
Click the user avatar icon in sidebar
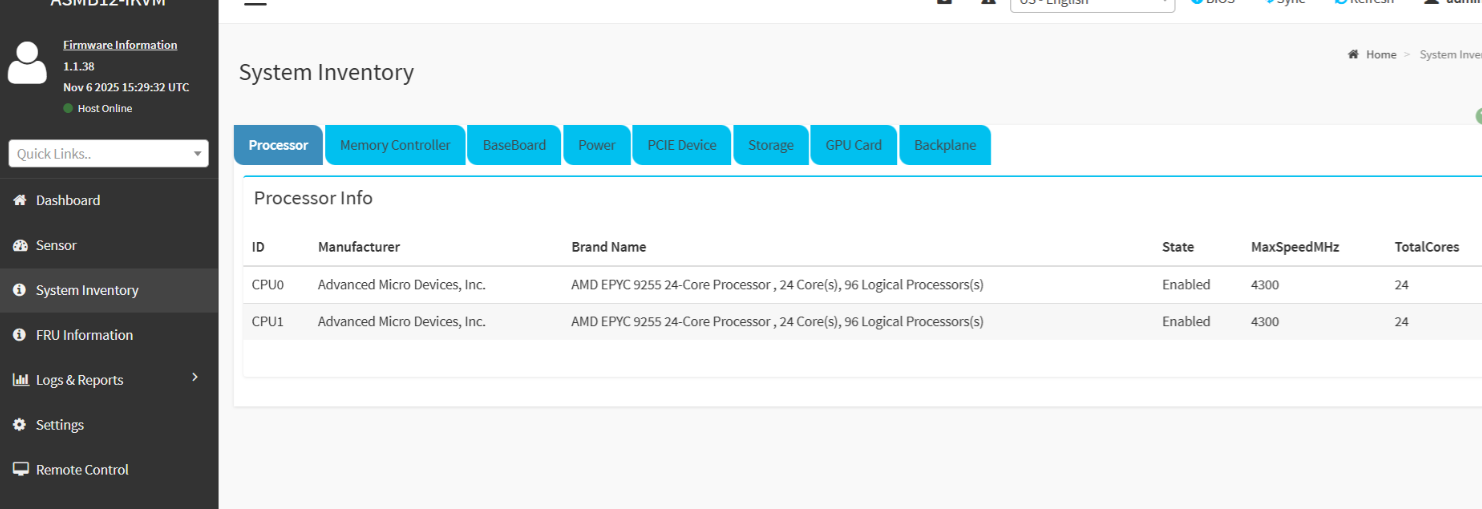pos(27,63)
